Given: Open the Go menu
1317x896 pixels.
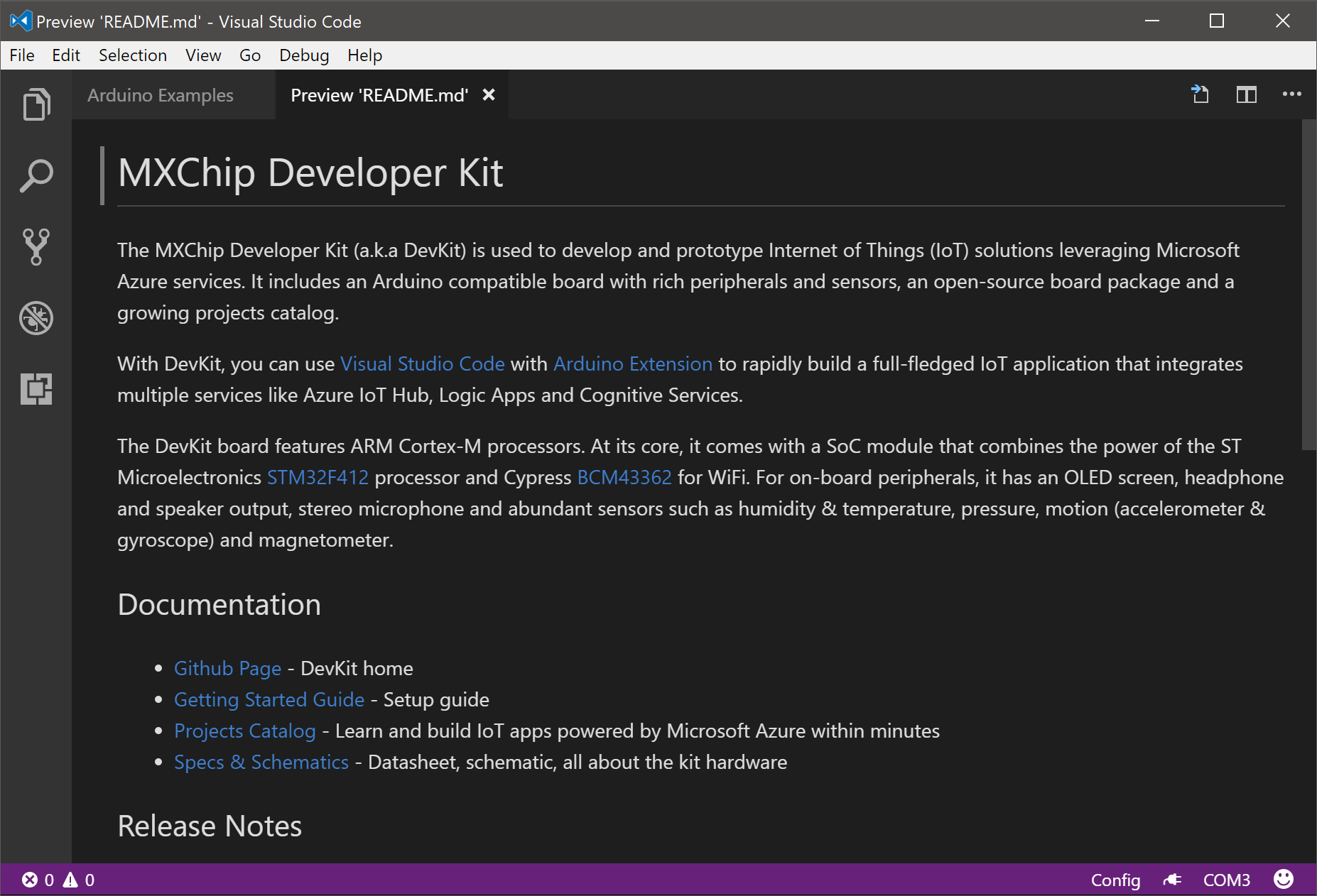Looking at the screenshot, I should click(250, 55).
